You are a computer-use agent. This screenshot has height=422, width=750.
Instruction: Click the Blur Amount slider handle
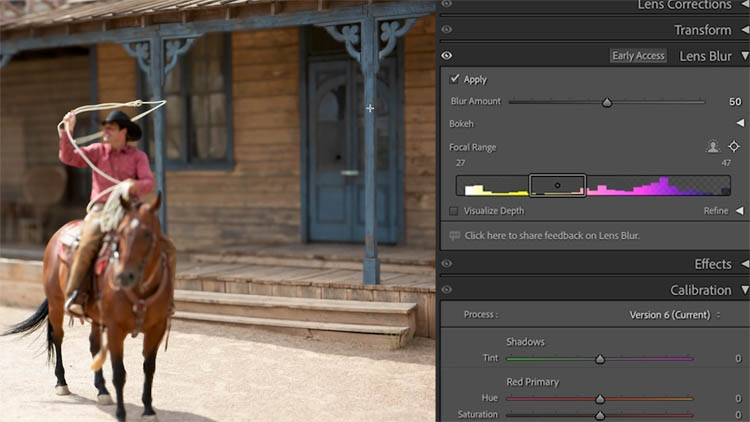tap(607, 102)
